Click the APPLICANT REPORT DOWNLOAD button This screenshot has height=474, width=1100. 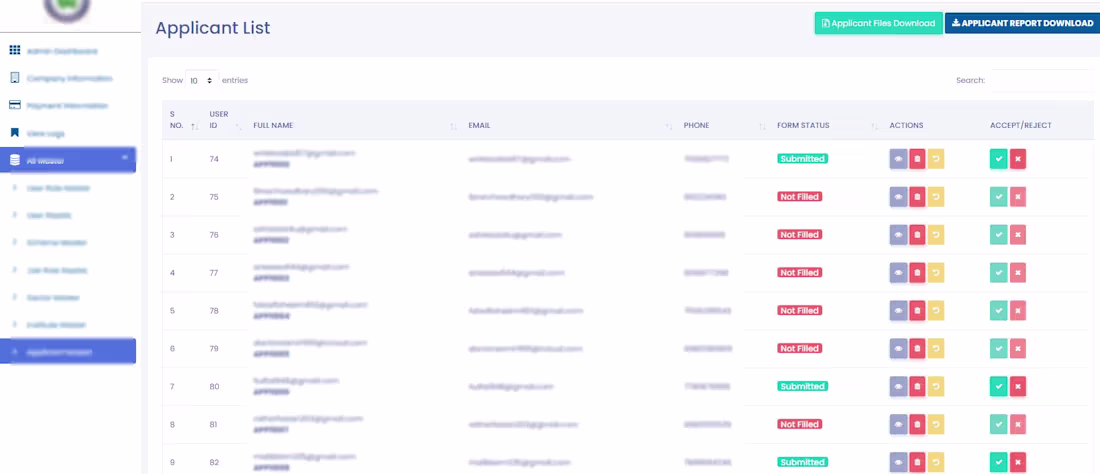[1022, 23]
